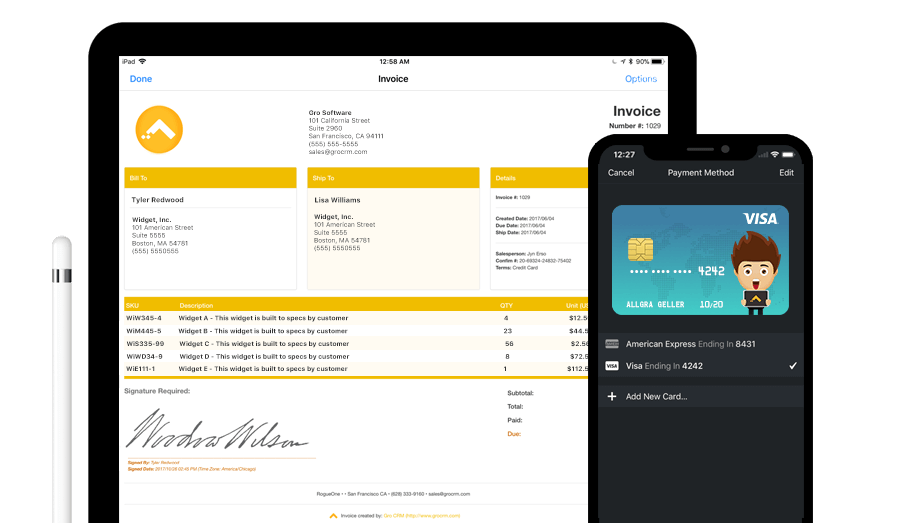Tap the gold chip on the Visa card
Screen dimensions: 900x523
tap(640, 249)
